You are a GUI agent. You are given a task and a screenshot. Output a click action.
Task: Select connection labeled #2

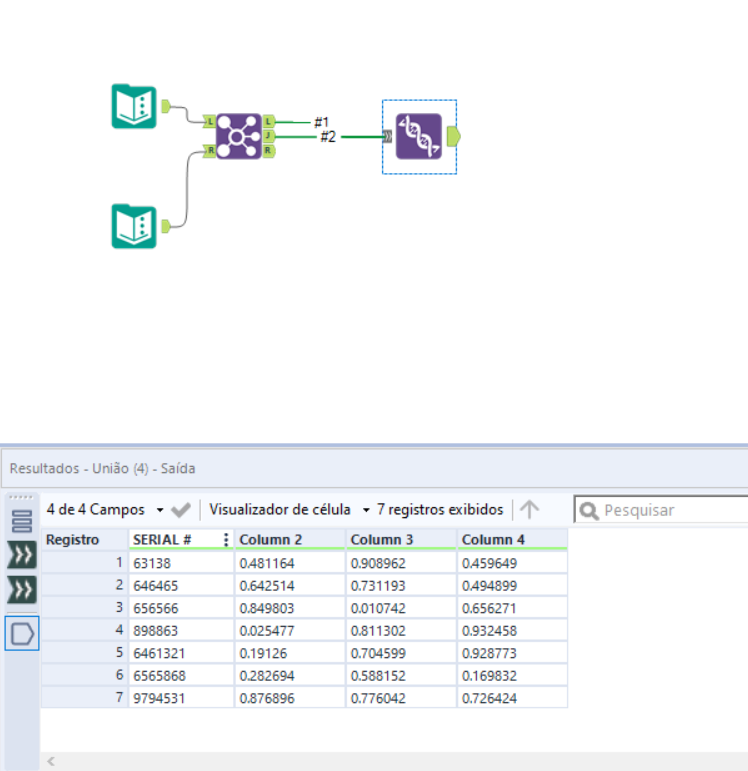pos(328,137)
